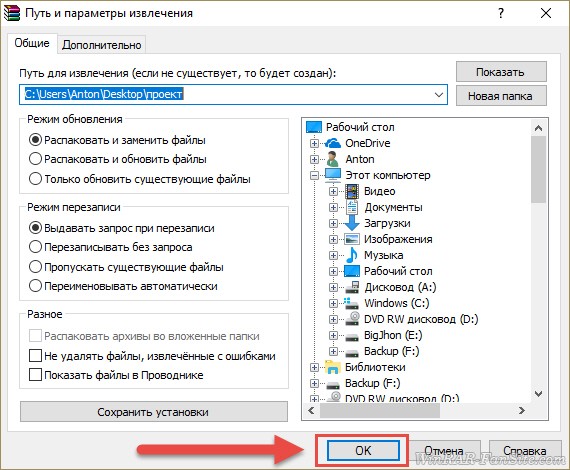Expand the Windows (C:) tree node

tap(333, 303)
